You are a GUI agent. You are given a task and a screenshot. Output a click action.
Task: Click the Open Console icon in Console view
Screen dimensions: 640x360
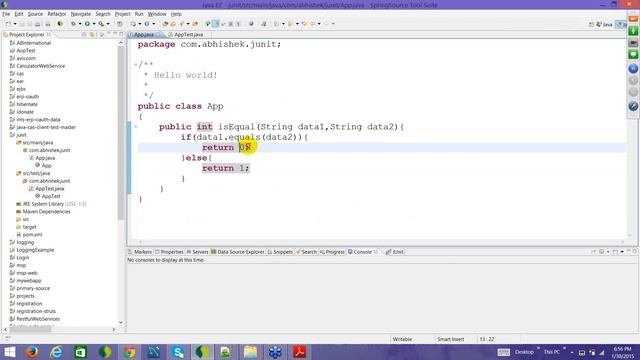tap(616, 252)
